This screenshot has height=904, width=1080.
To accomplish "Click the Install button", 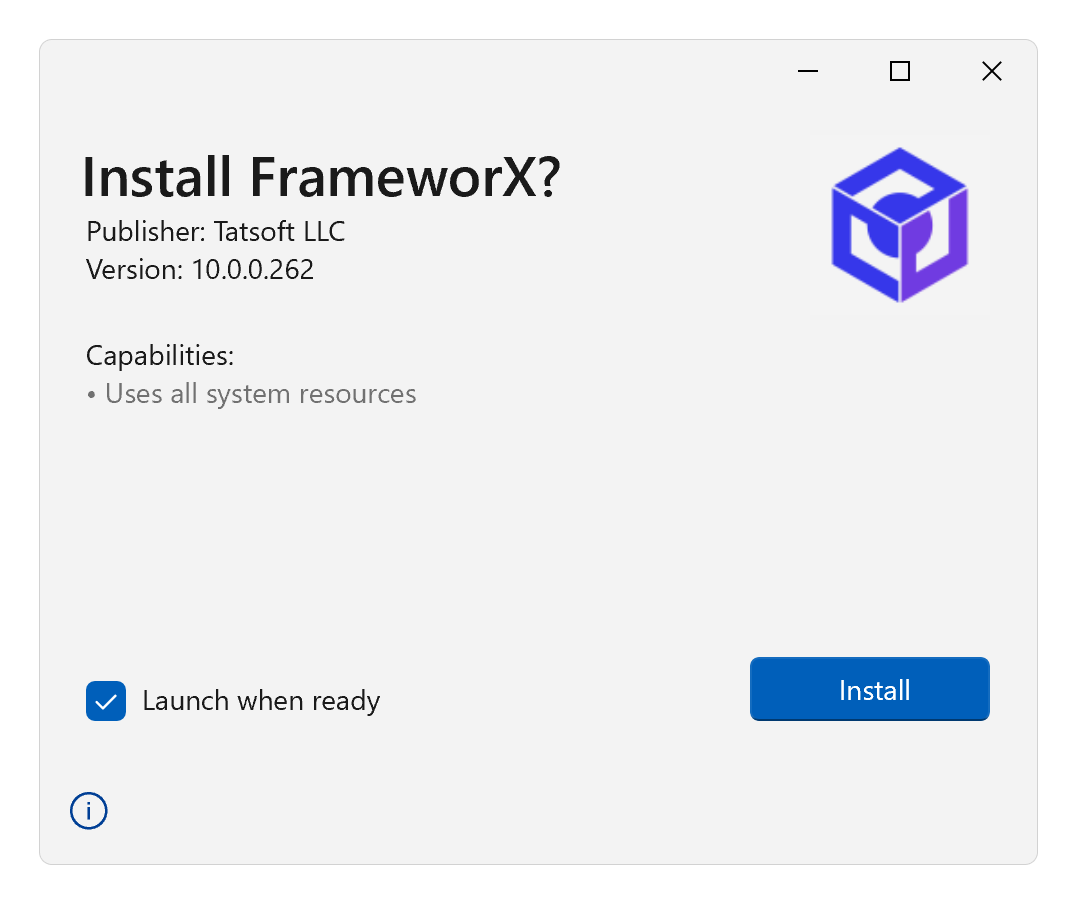I will pos(870,689).
